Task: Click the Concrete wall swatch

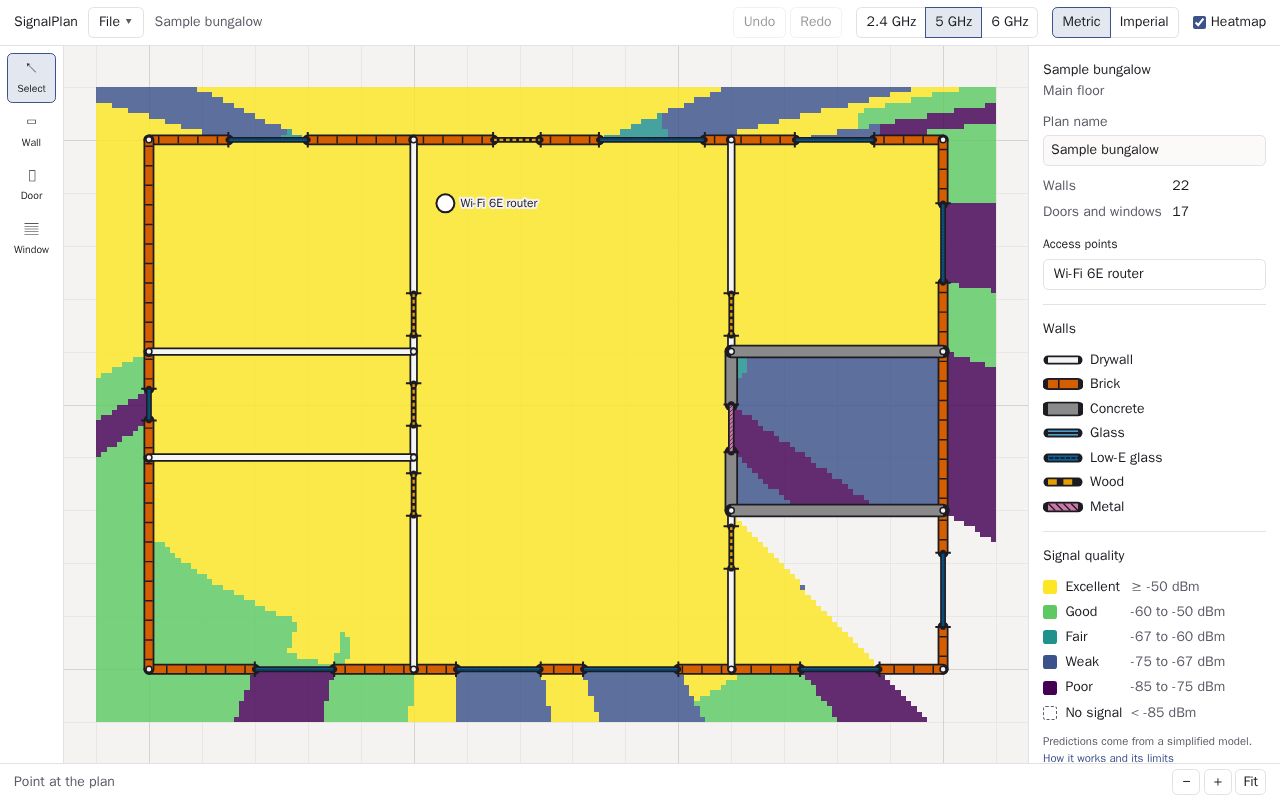Action: 1063,409
